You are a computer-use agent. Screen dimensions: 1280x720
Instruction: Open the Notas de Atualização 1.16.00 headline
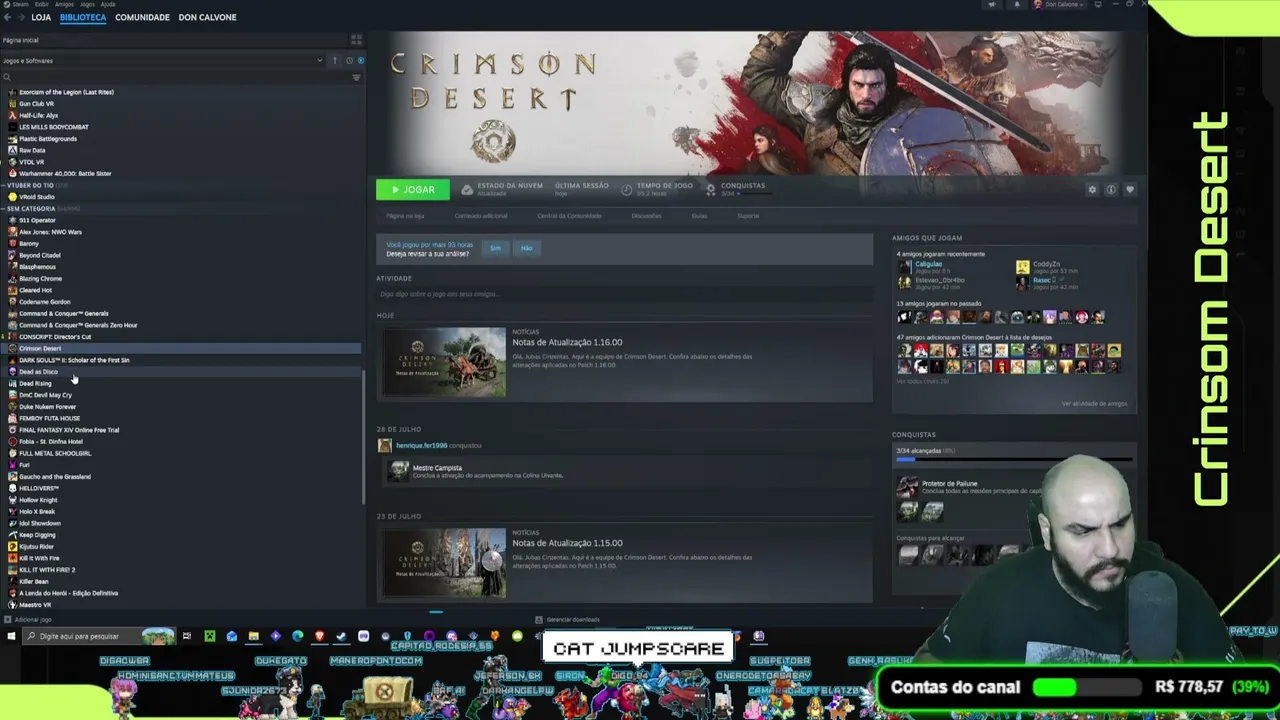pos(567,342)
